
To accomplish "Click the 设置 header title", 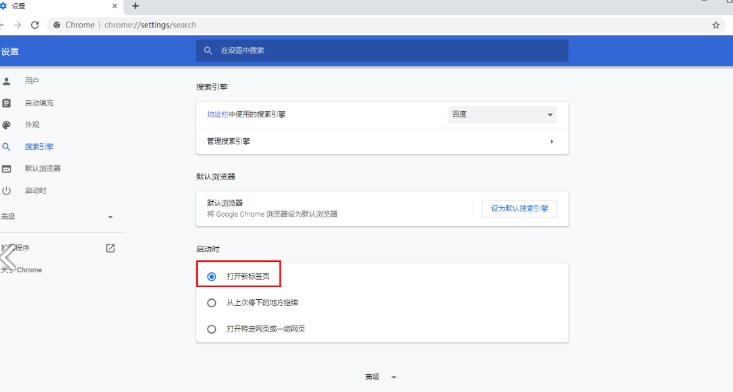I will (9, 52).
